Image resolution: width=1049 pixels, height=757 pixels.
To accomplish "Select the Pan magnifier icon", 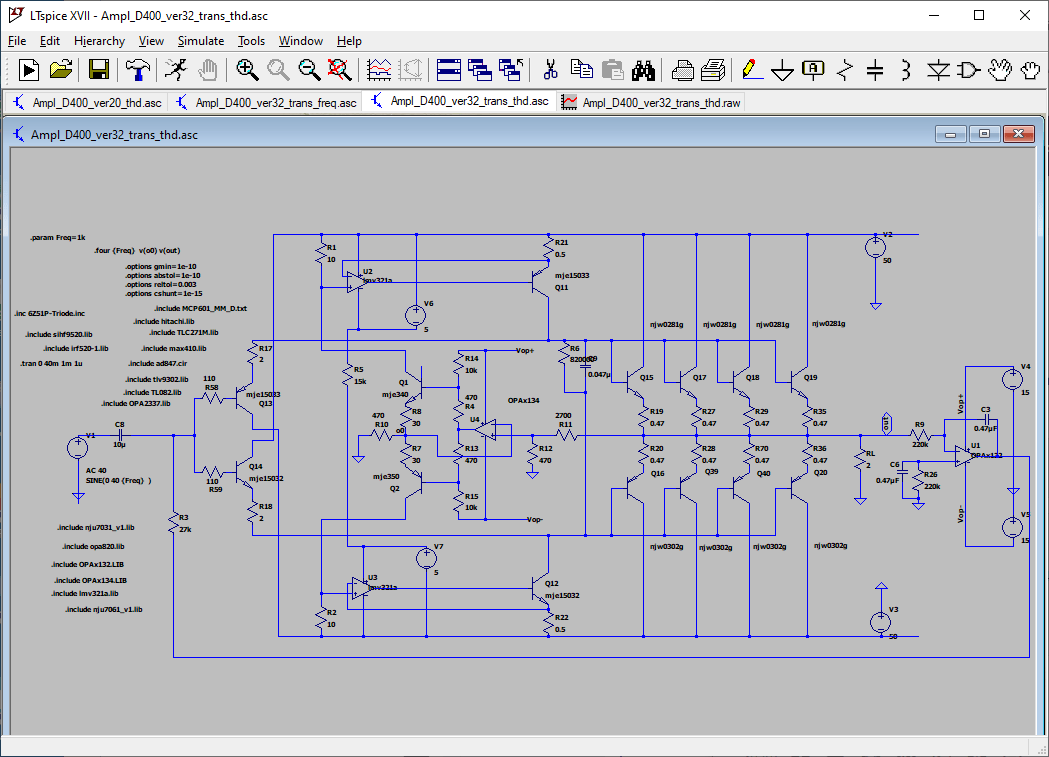I will [x=278, y=70].
